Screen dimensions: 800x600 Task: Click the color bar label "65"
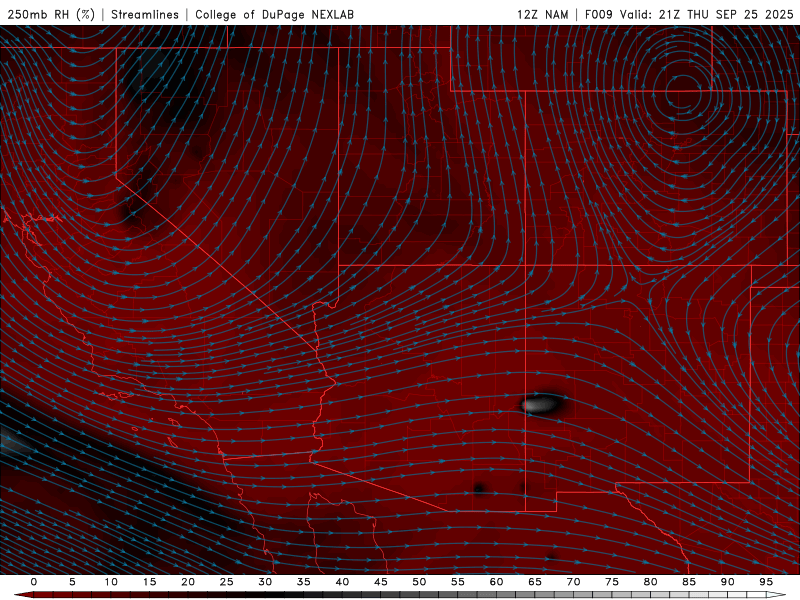pos(535,582)
